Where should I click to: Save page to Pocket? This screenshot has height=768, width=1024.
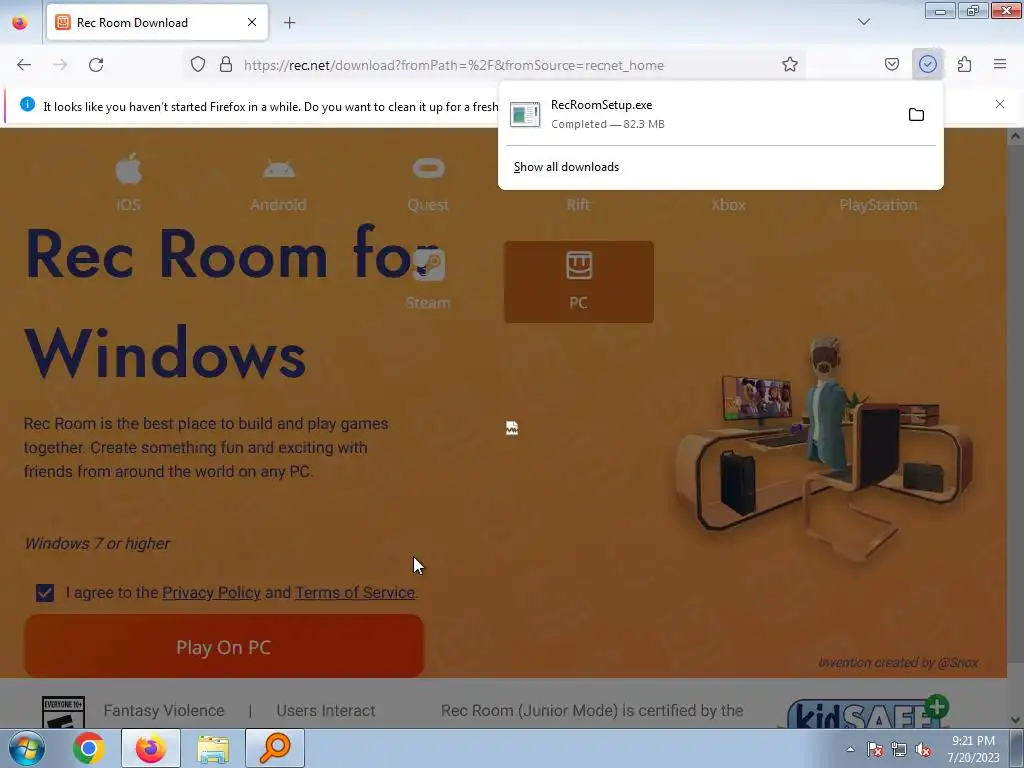coord(891,65)
